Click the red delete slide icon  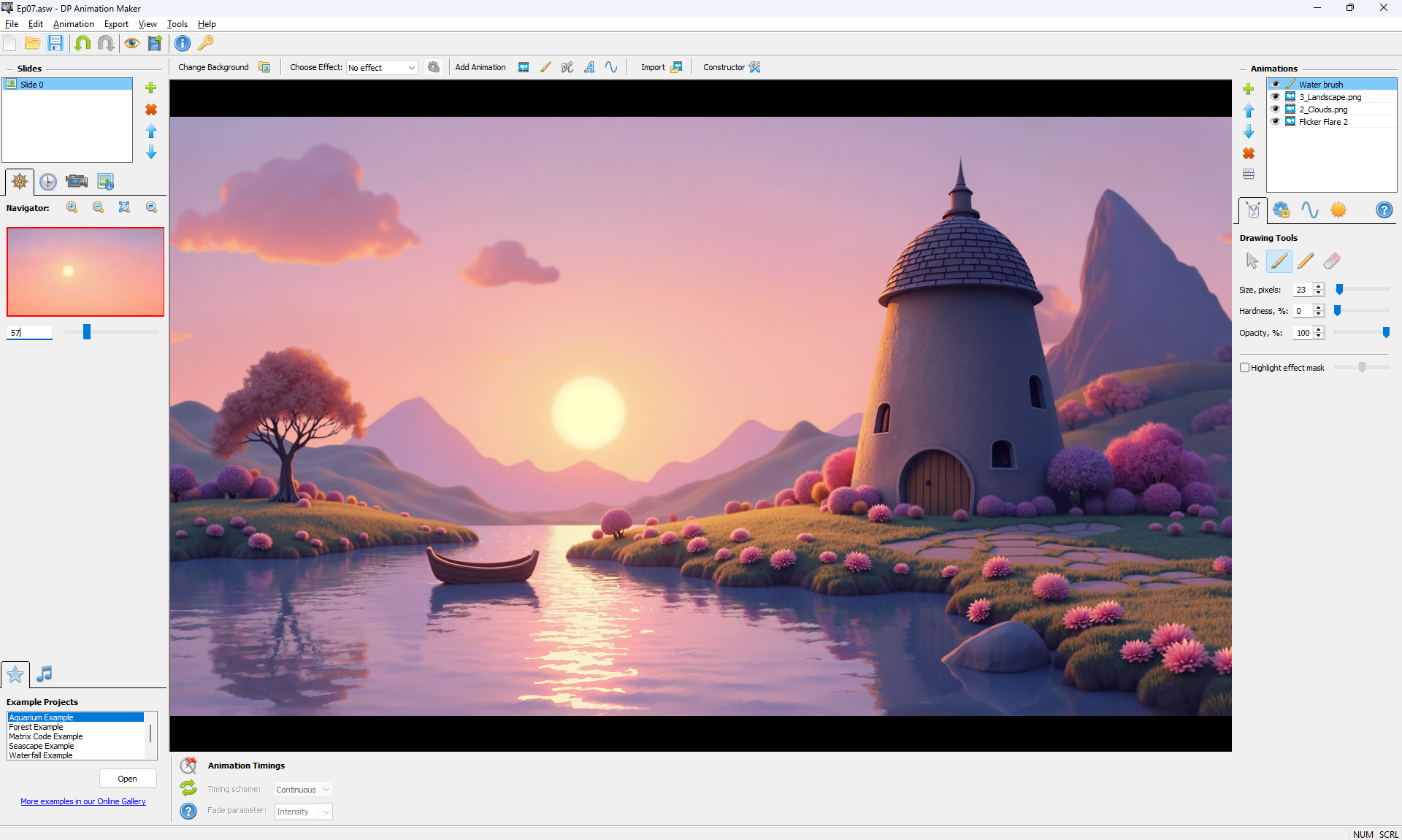(151, 109)
